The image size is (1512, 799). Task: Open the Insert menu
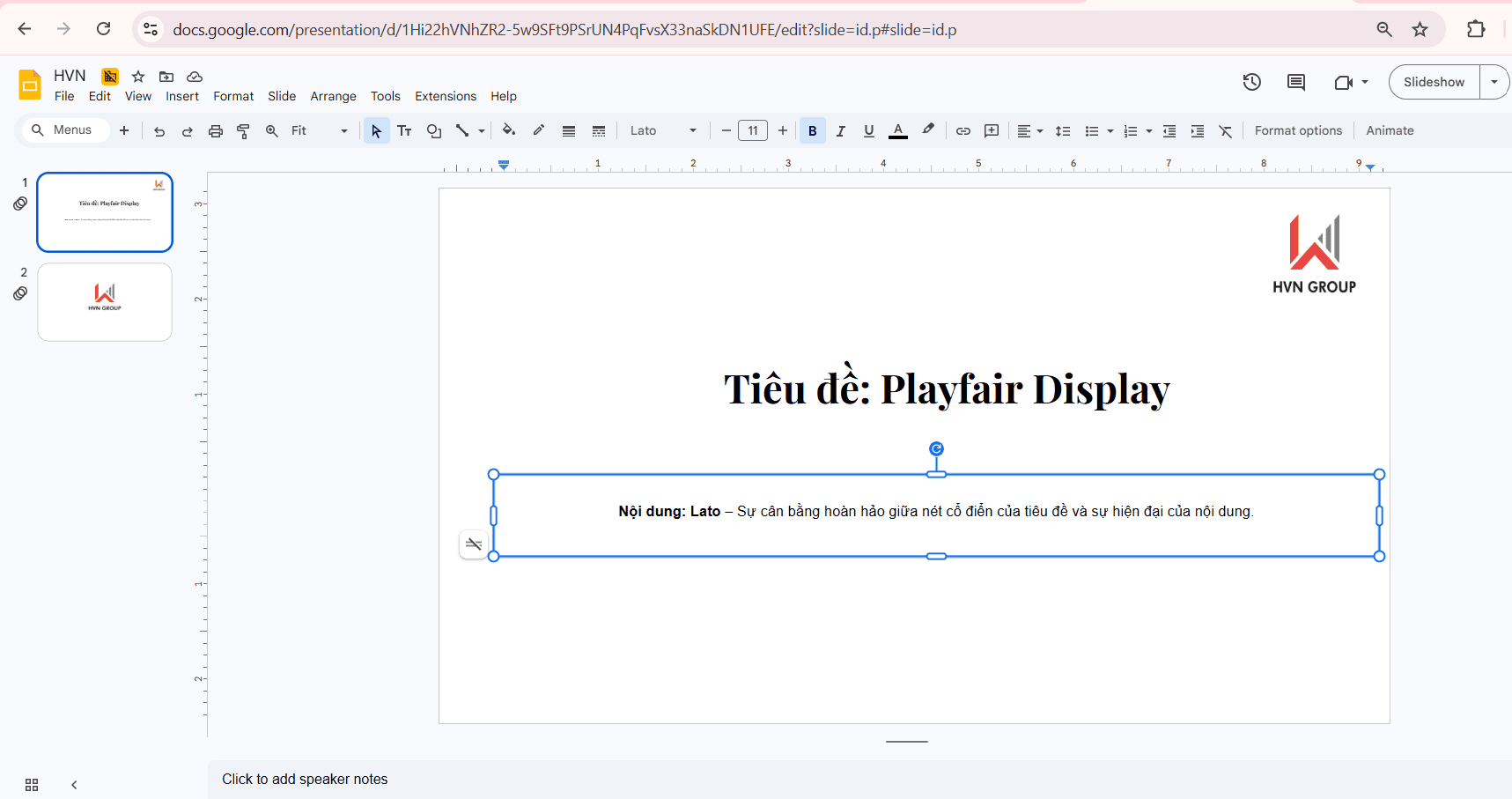click(181, 96)
